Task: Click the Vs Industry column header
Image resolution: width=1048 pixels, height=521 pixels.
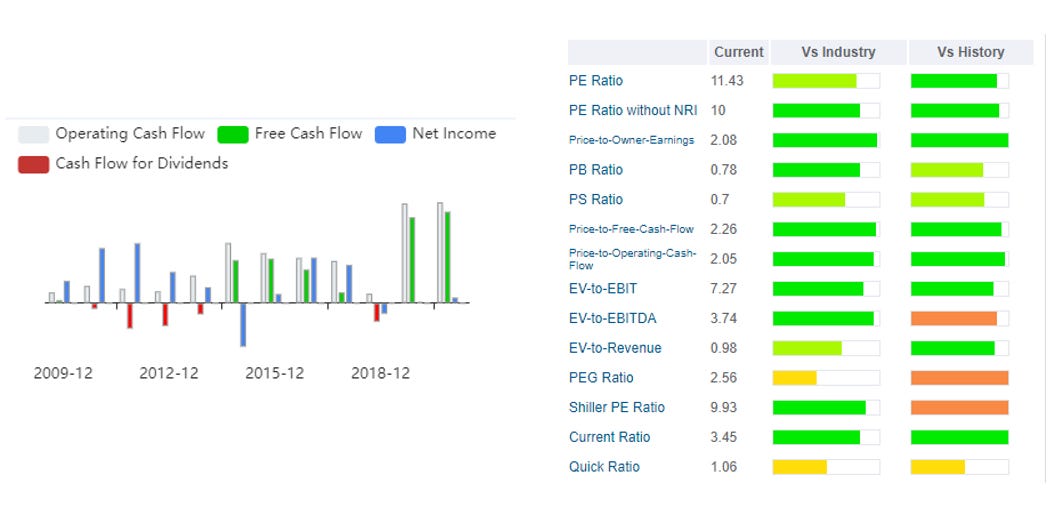Action: 838,52
